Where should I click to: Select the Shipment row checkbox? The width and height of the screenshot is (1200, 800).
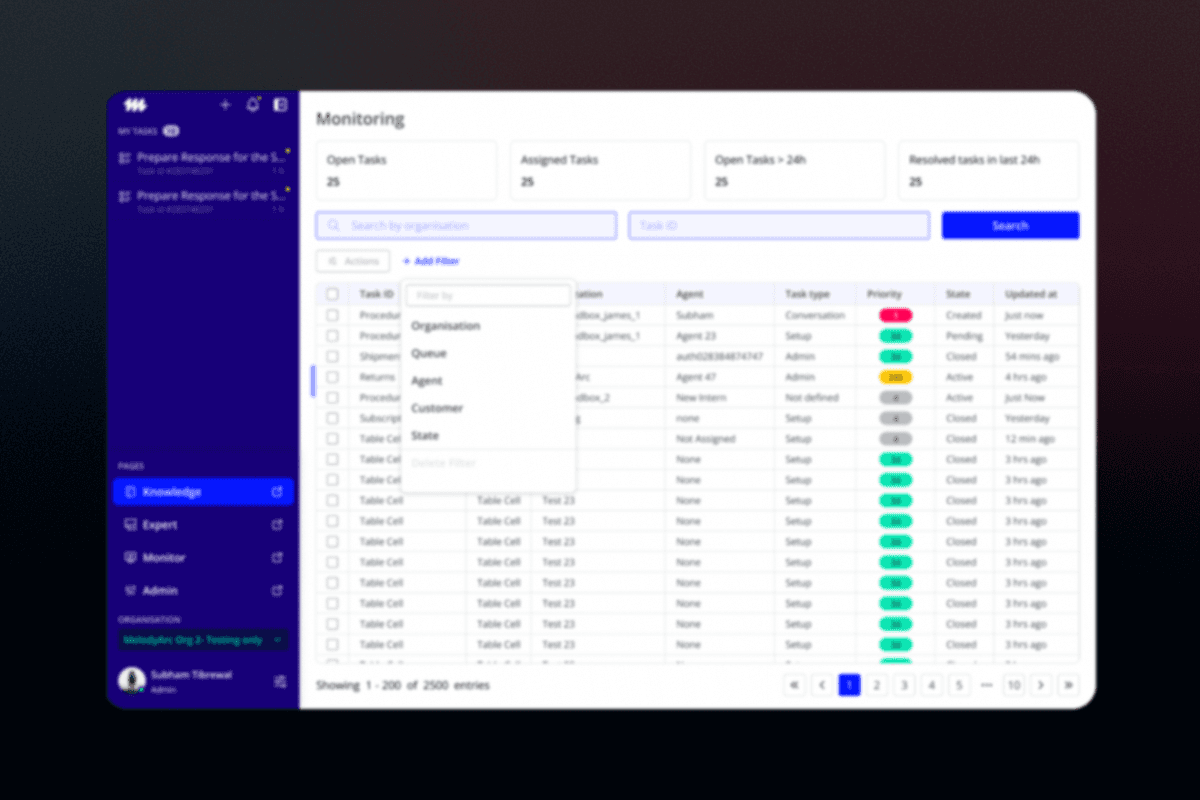click(x=332, y=357)
